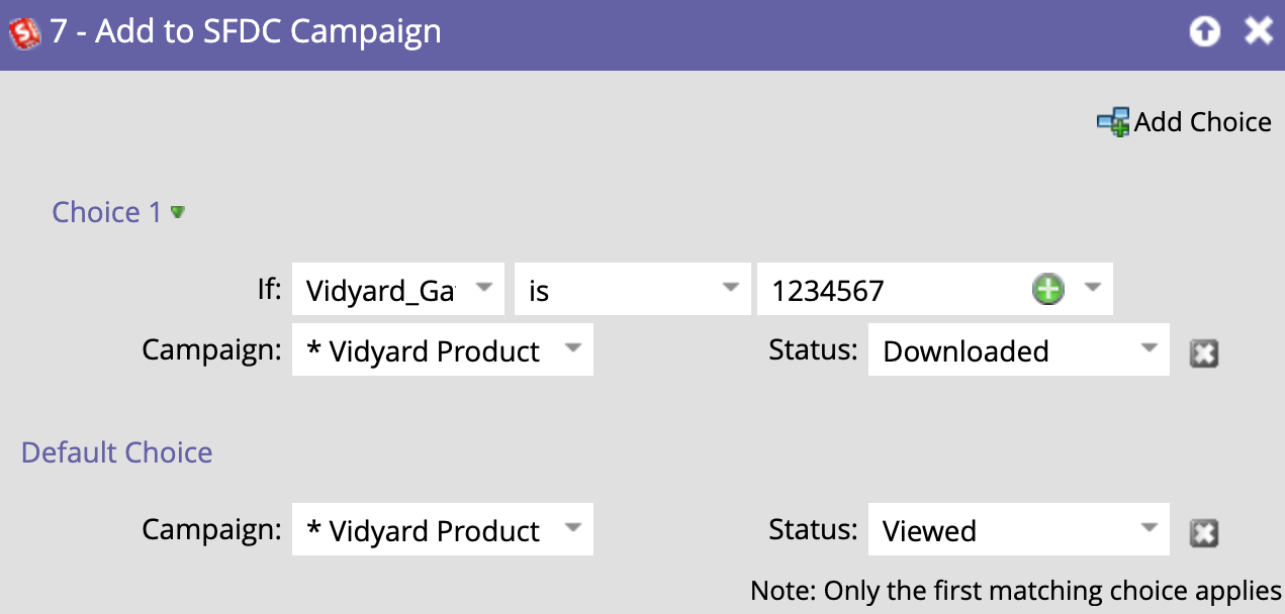Remove Default Choice with the X icon
The height and width of the screenshot is (614, 1285).
point(1204,533)
